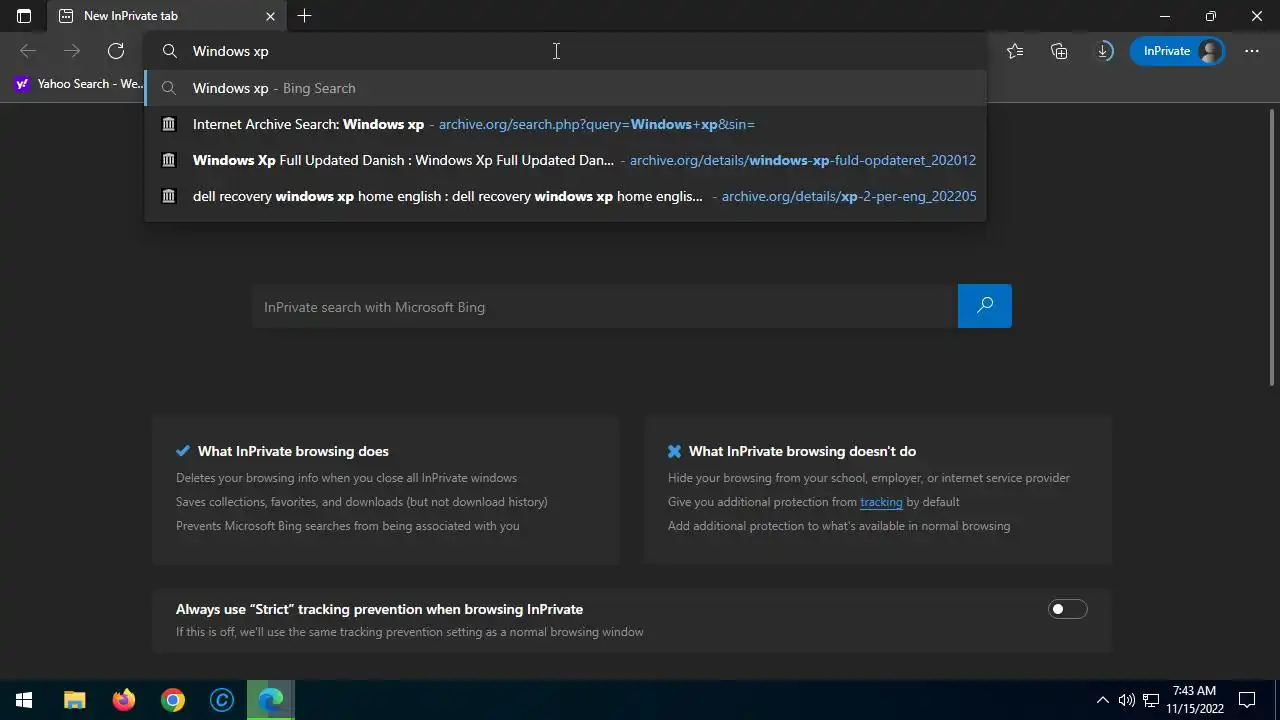Open a new tab with plus button
The width and height of the screenshot is (1280, 720).
pos(305,16)
